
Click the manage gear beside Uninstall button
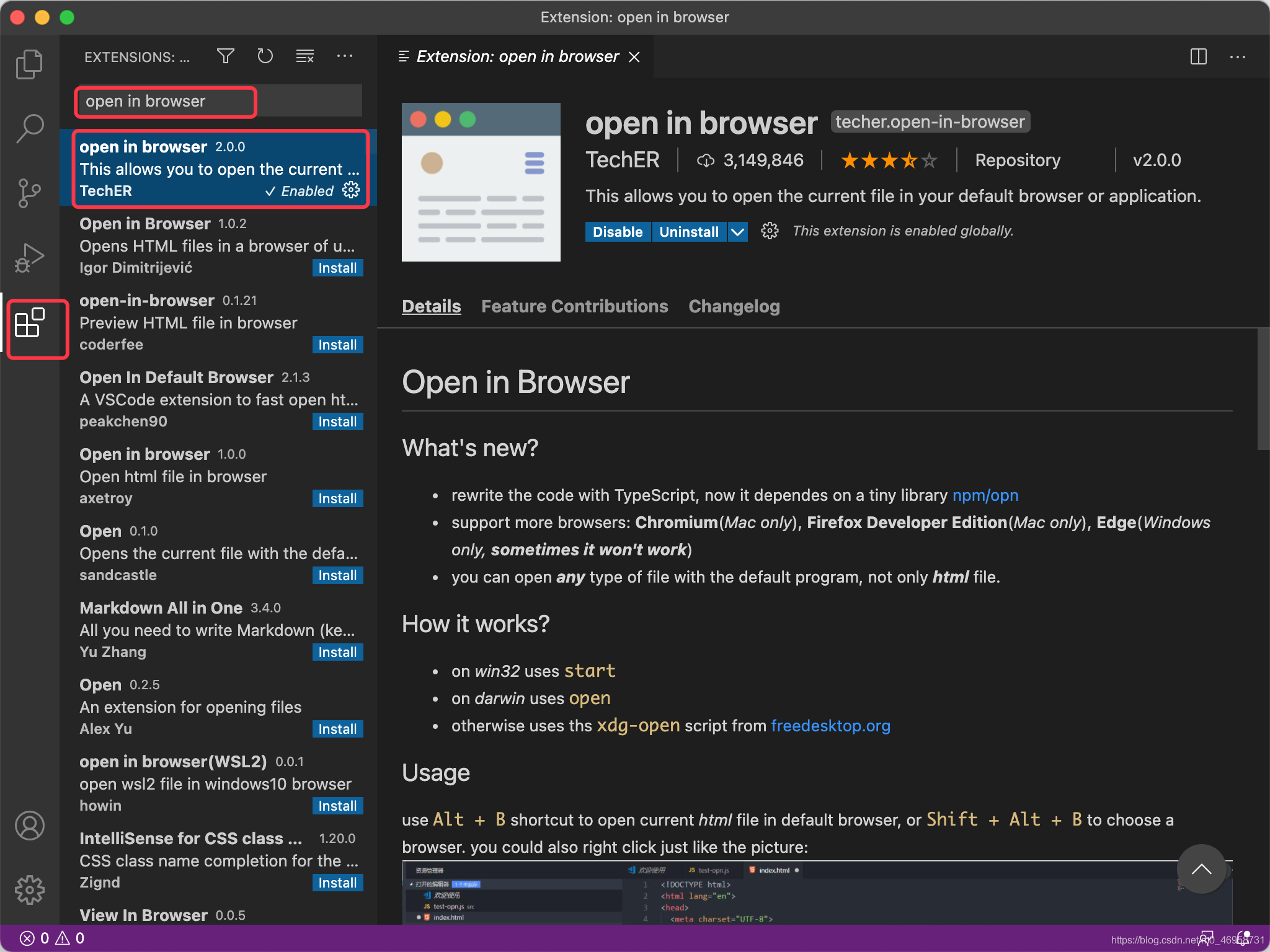770,231
